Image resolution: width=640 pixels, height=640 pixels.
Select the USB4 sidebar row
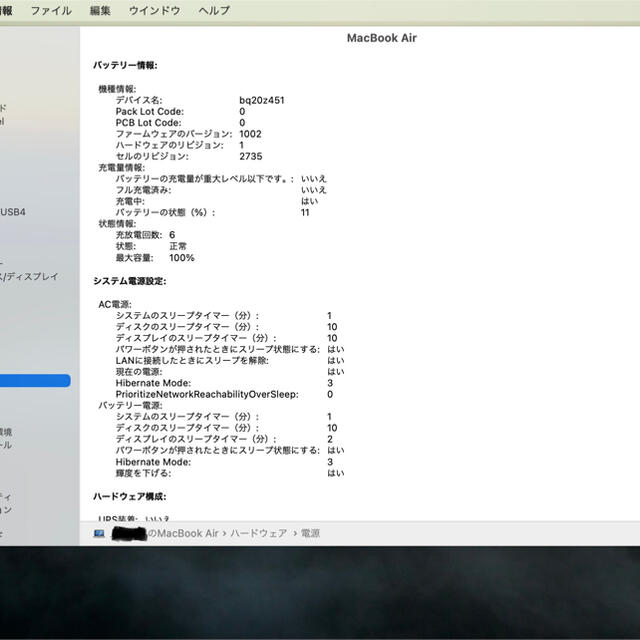point(13,212)
